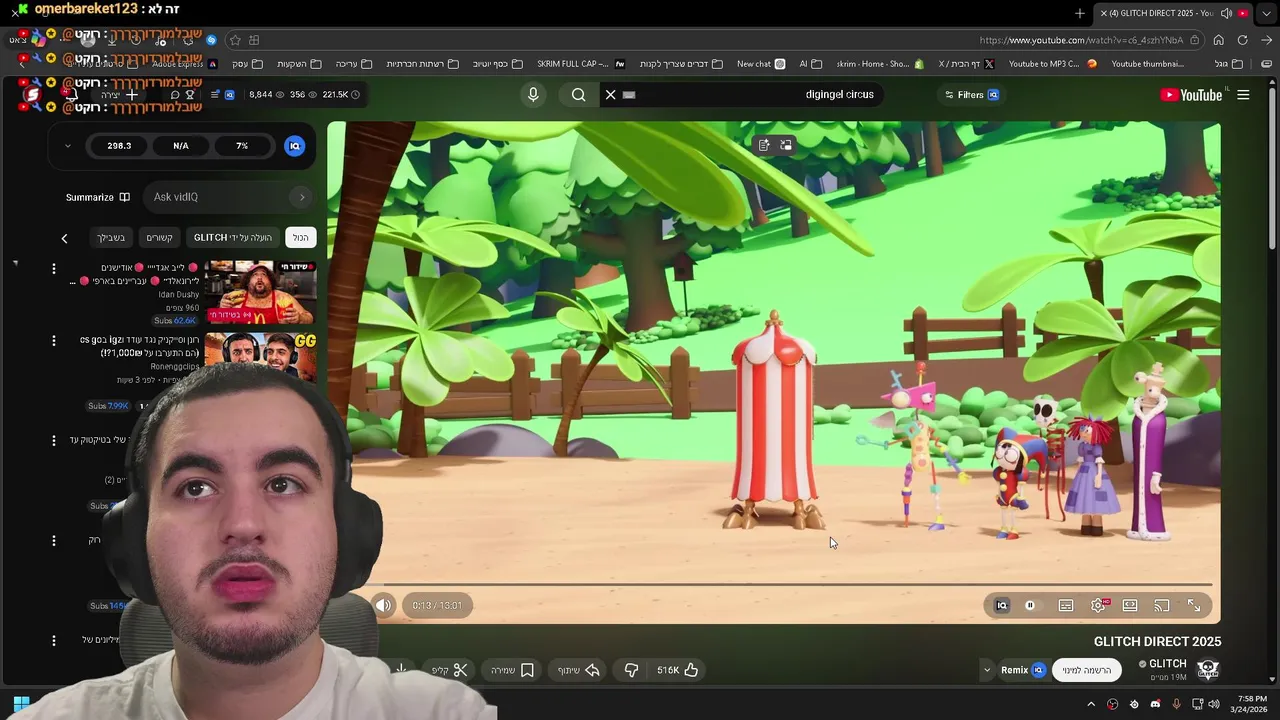Clear the search box with the X
This screenshot has height=720, width=1280.
[610, 94]
